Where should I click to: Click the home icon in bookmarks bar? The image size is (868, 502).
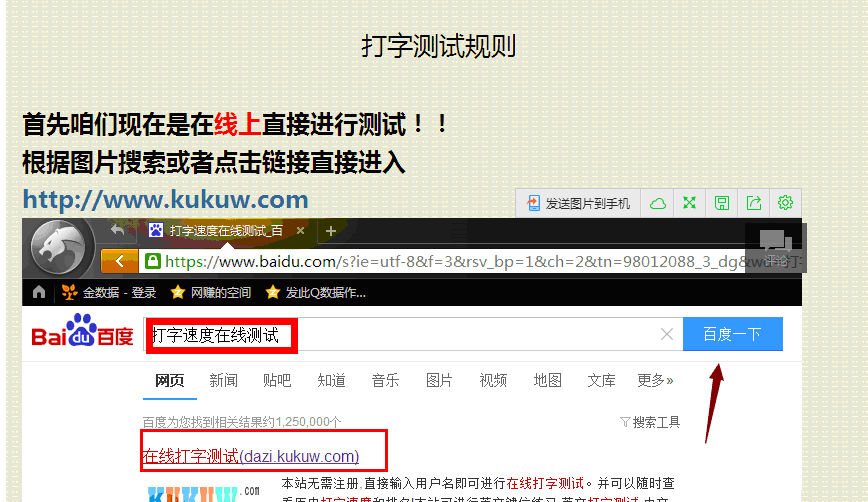click(x=39, y=292)
